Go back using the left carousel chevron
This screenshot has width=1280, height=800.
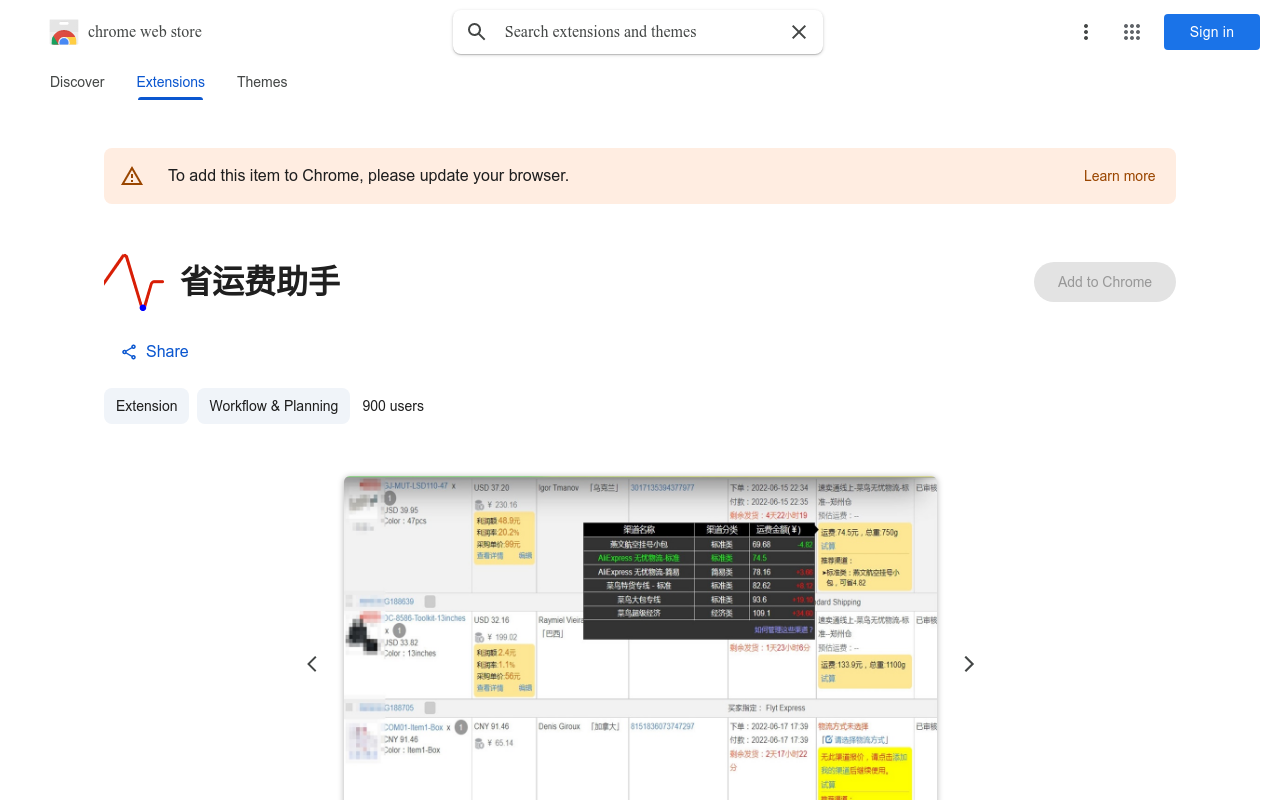coord(312,663)
